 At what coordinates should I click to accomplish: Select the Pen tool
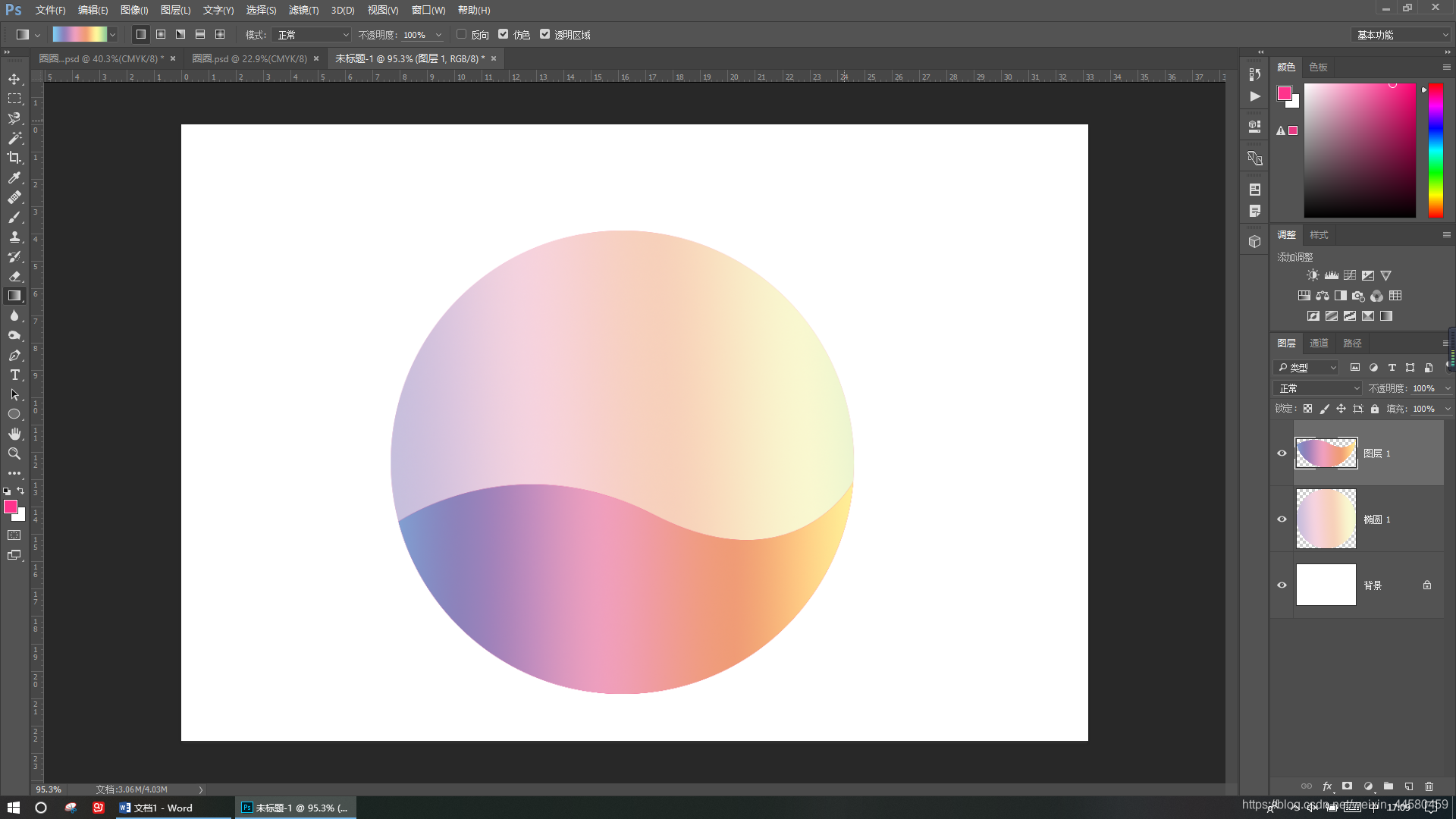14,355
